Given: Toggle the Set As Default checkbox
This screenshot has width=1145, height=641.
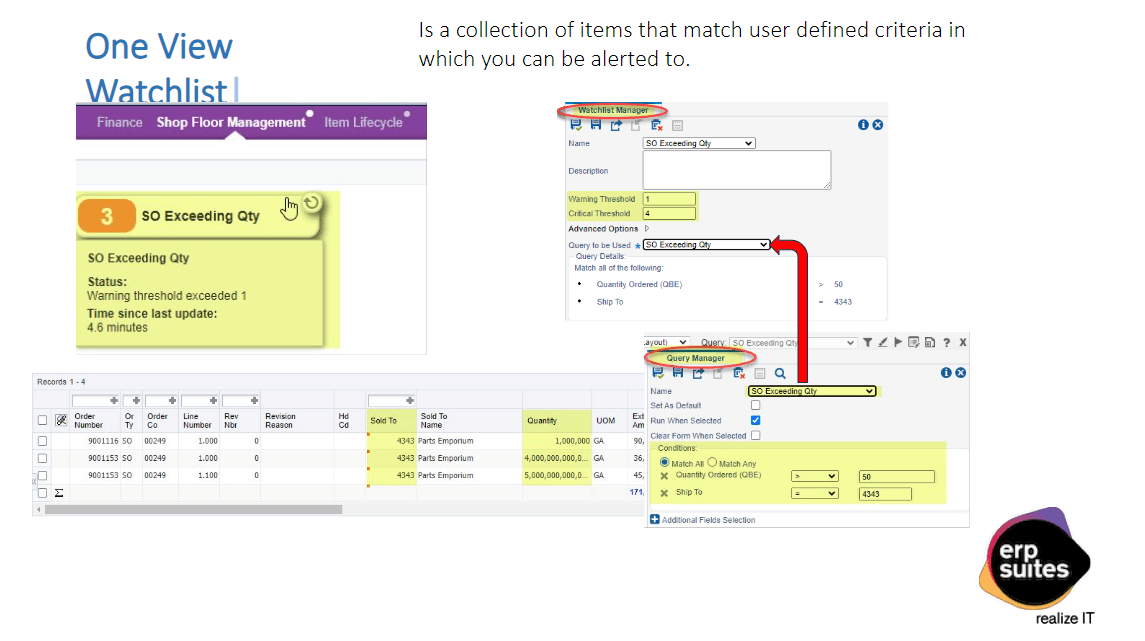Looking at the screenshot, I should coord(756,405).
